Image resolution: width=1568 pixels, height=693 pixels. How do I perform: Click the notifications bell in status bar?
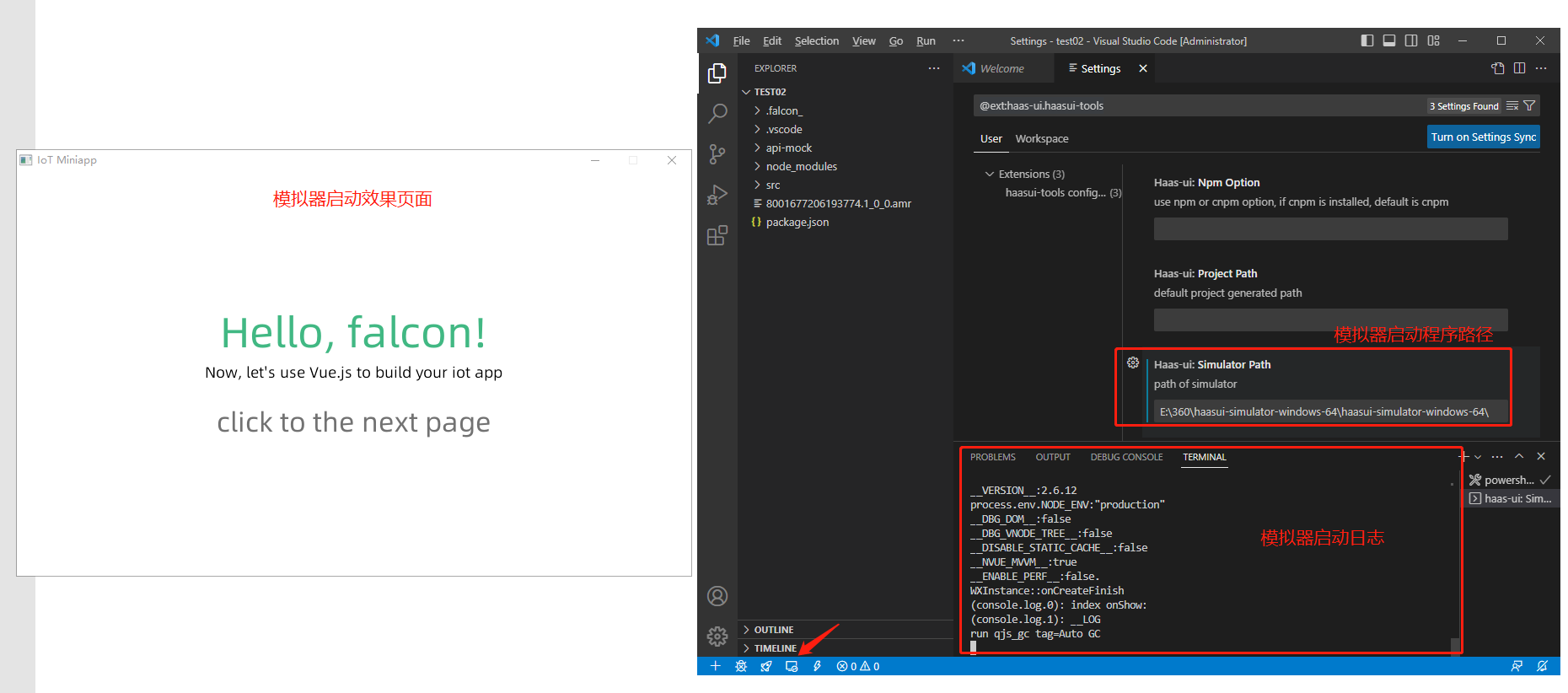pyautogui.click(x=1542, y=666)
